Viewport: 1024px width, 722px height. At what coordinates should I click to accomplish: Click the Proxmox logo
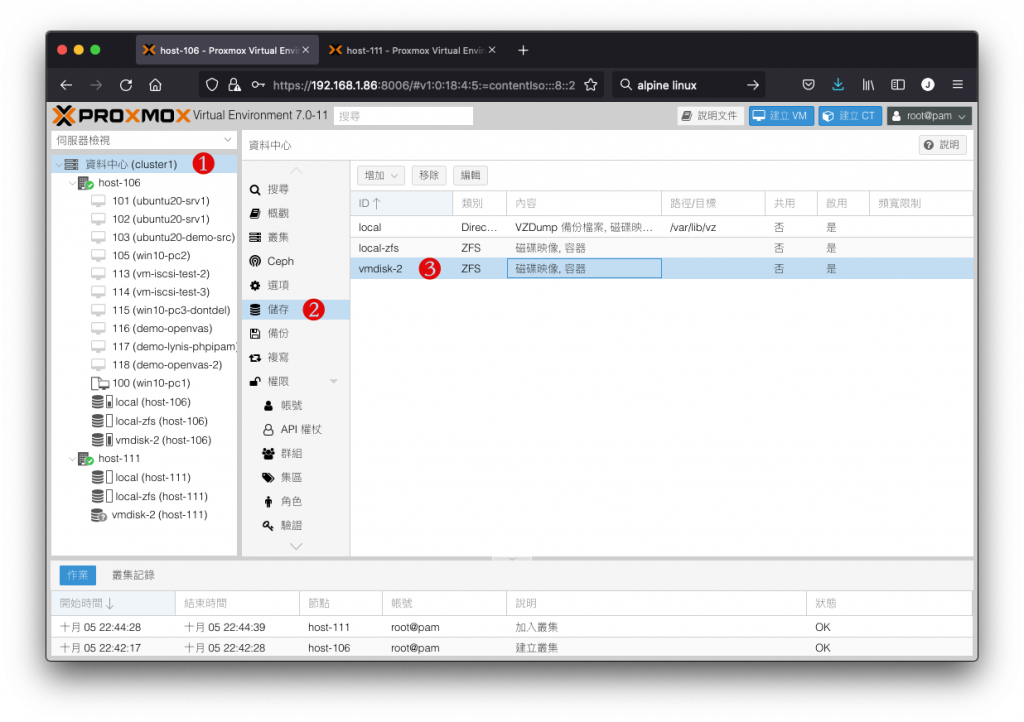121,116
